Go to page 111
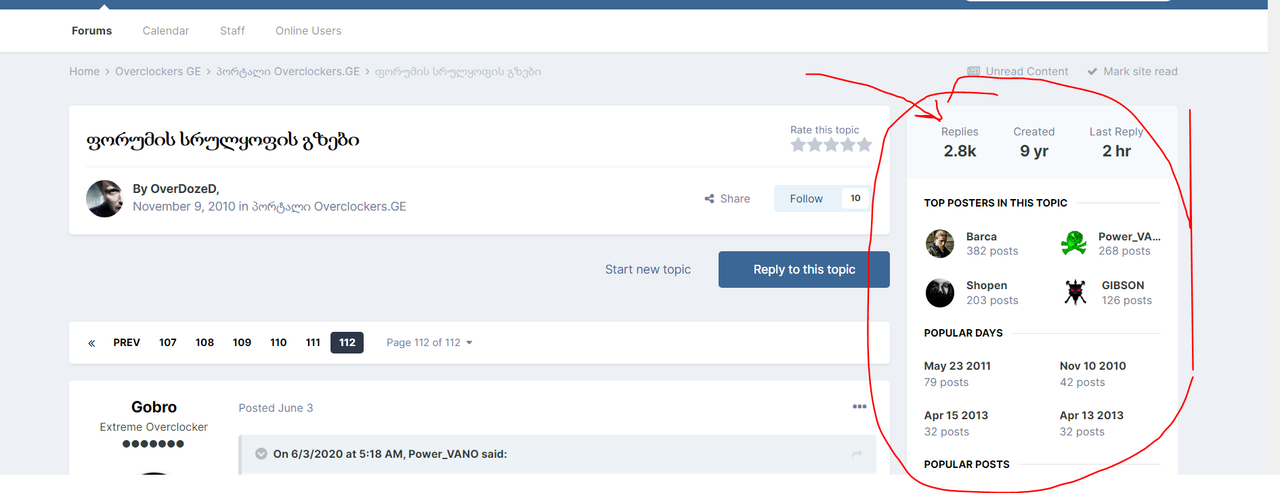This screenshot has height=493, width=1280. pos(313,343)
